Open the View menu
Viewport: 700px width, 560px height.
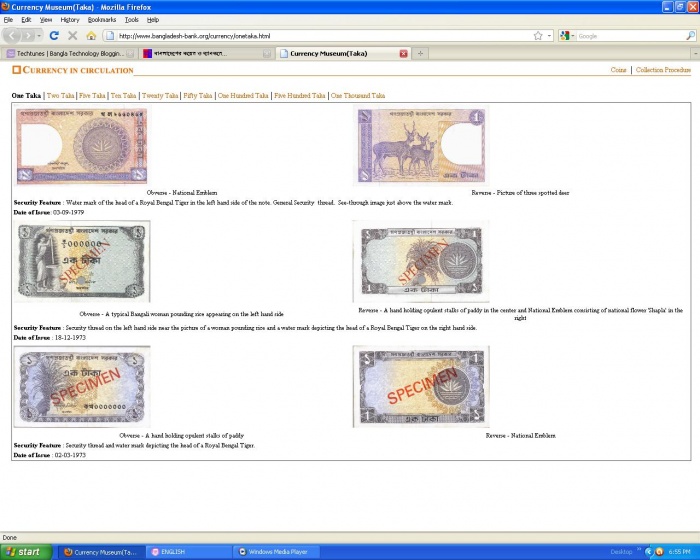(x=46, y=20)
